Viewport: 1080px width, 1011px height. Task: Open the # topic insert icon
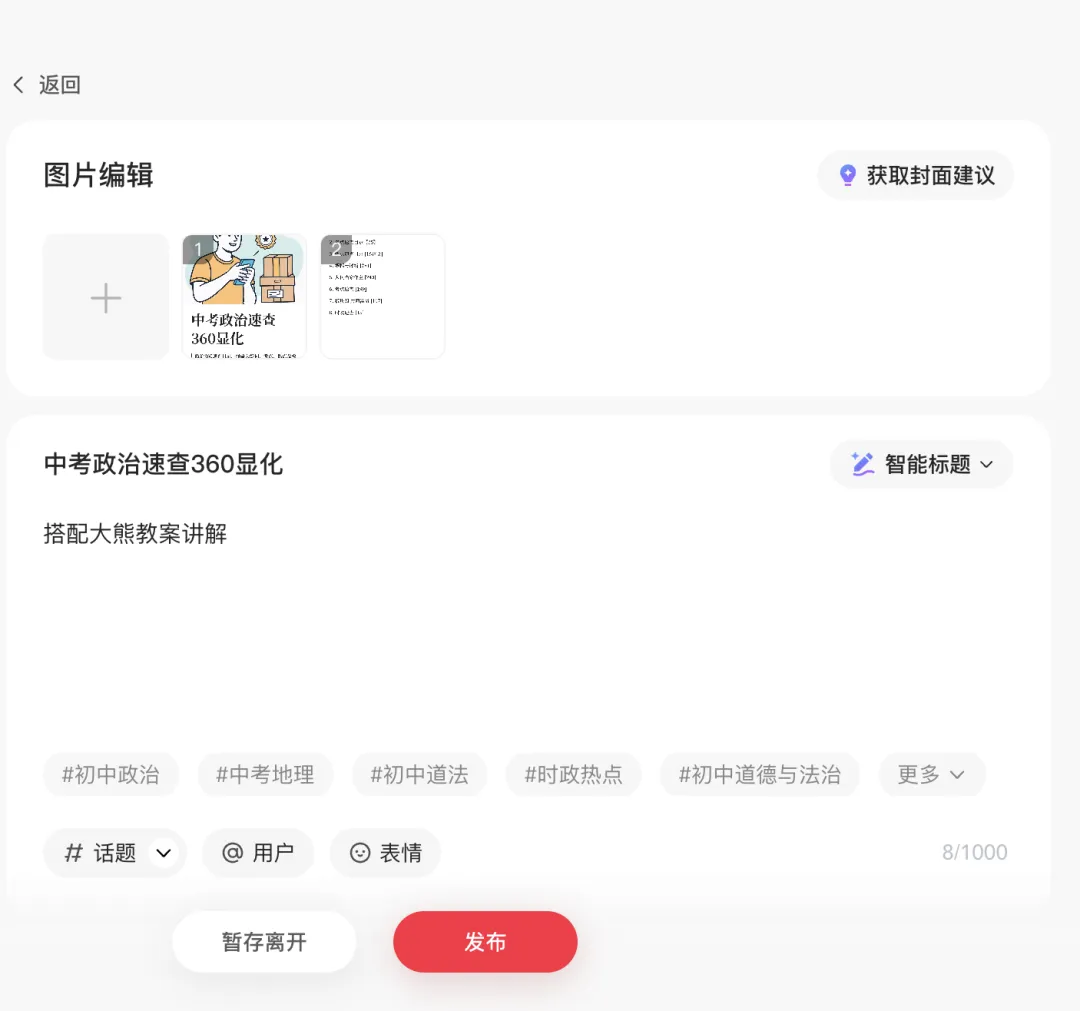point(72,852)
